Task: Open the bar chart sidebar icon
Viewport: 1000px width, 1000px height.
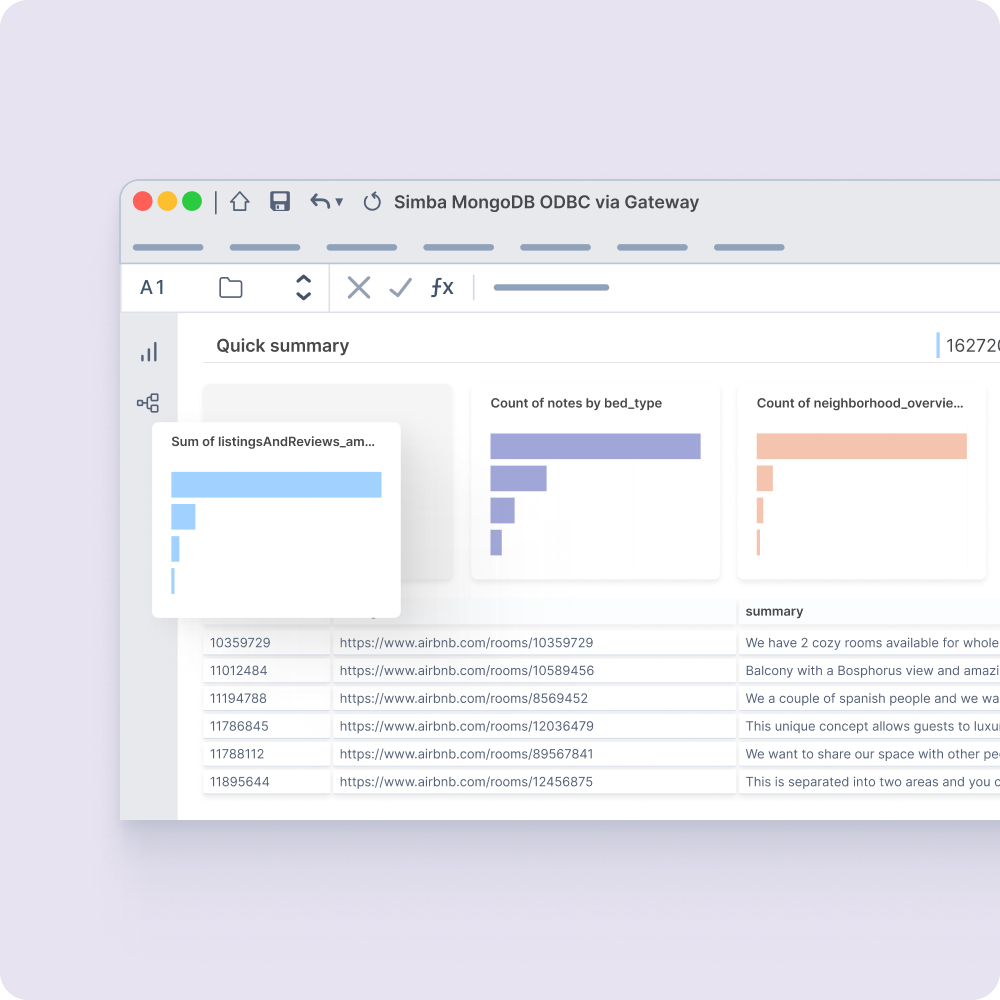Action: (x=149, y=352)
